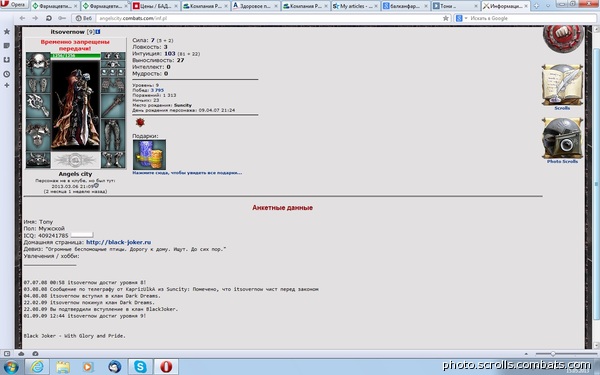Switch to the My articles tab
The width and height of the screenshot is (600, 375).
tap(355, 6)
